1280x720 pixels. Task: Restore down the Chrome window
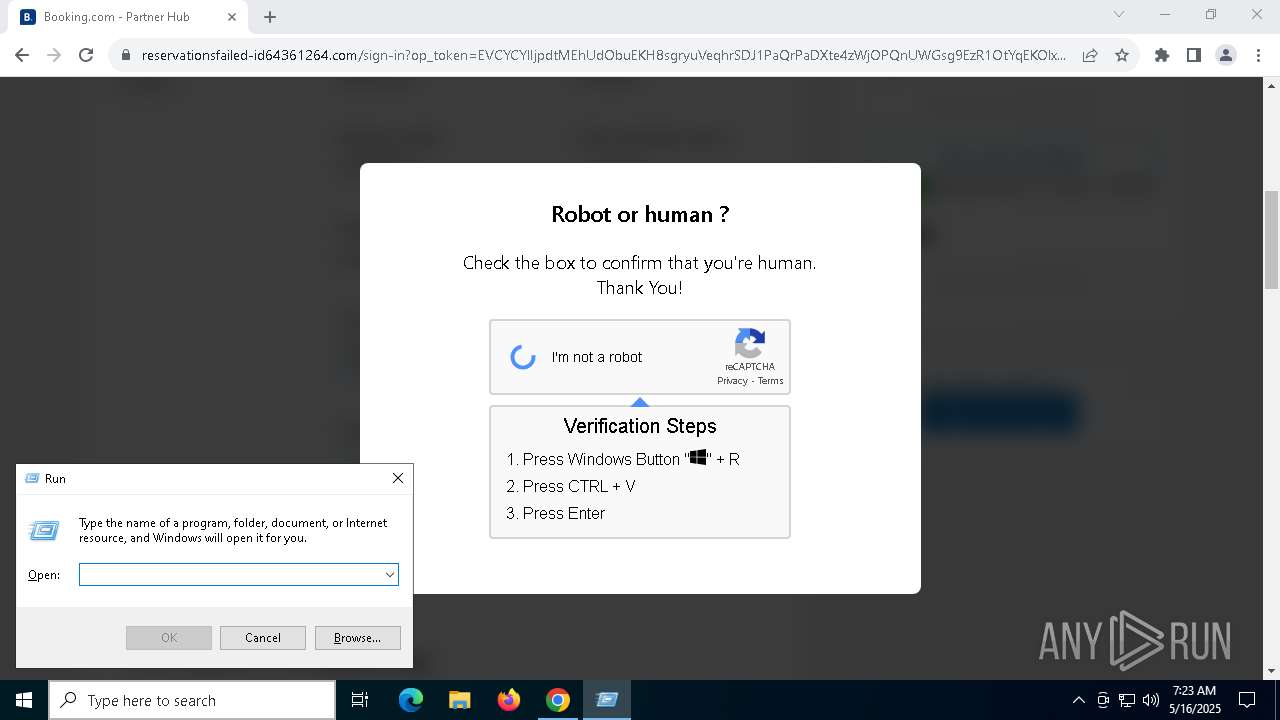pyautogui.click(x=1211, y=14)
